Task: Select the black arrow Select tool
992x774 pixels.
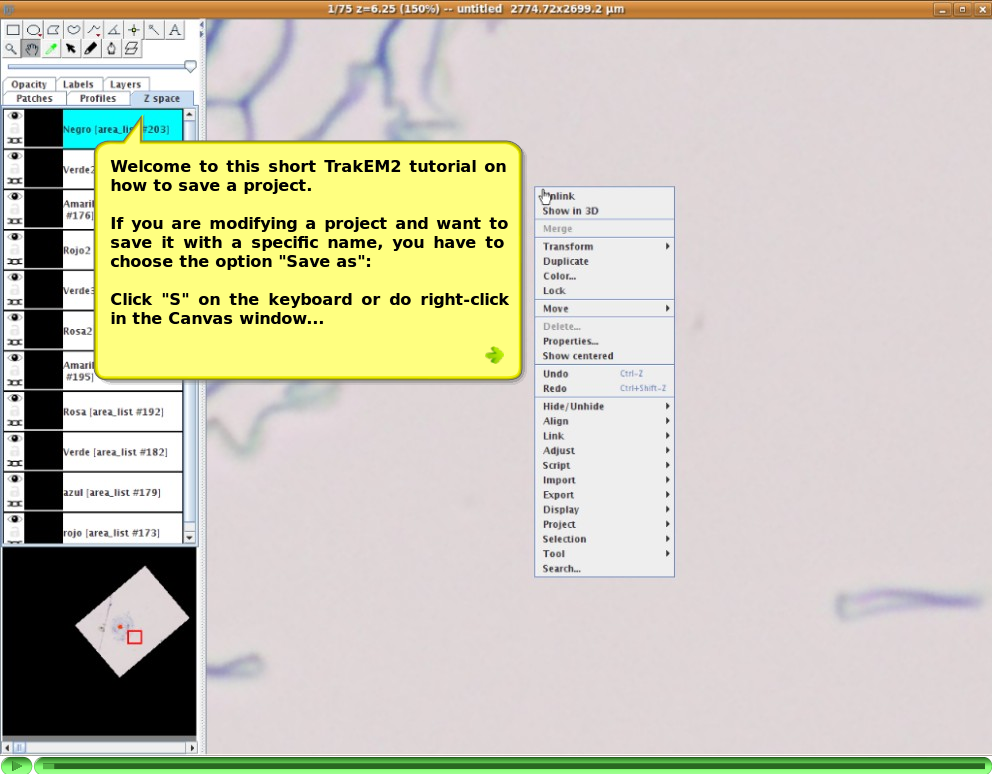Action: click(x=71, y=49)
